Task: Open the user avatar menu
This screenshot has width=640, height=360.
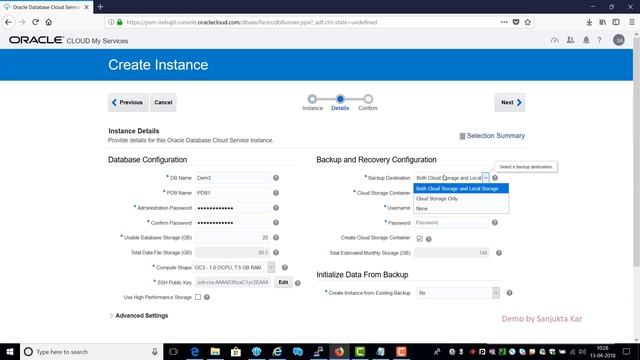Action: 619,40
